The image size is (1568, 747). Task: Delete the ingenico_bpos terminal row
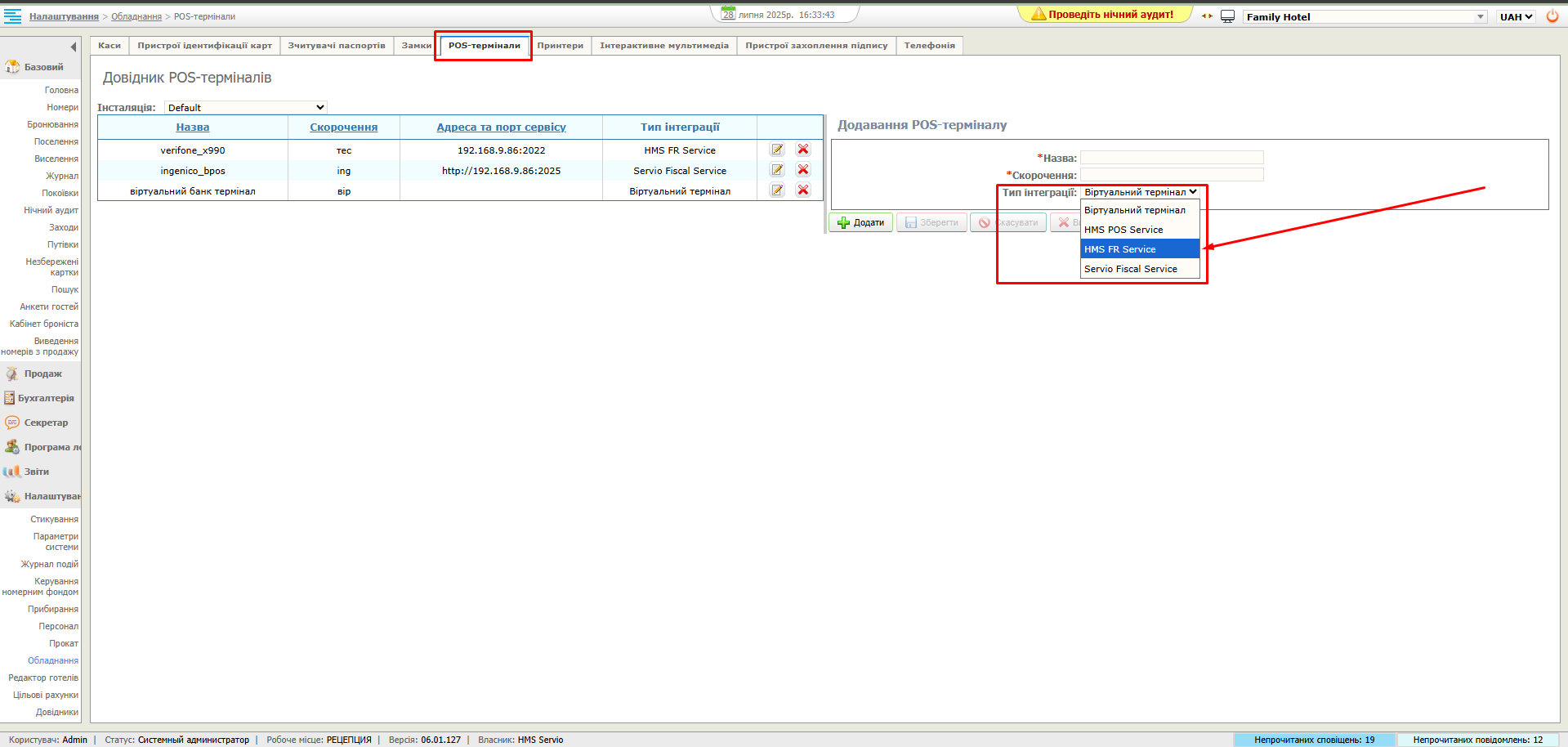(803, 170)
